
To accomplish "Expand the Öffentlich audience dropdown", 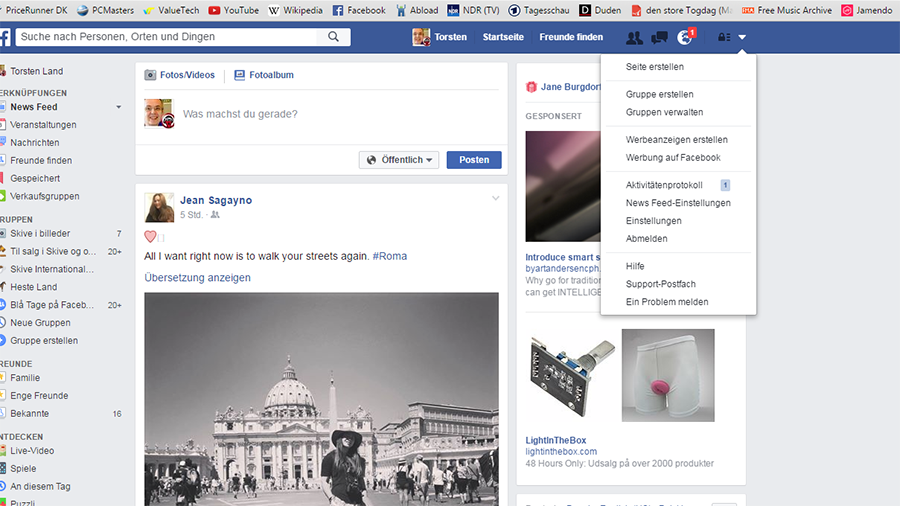I will tap(399, 160).
